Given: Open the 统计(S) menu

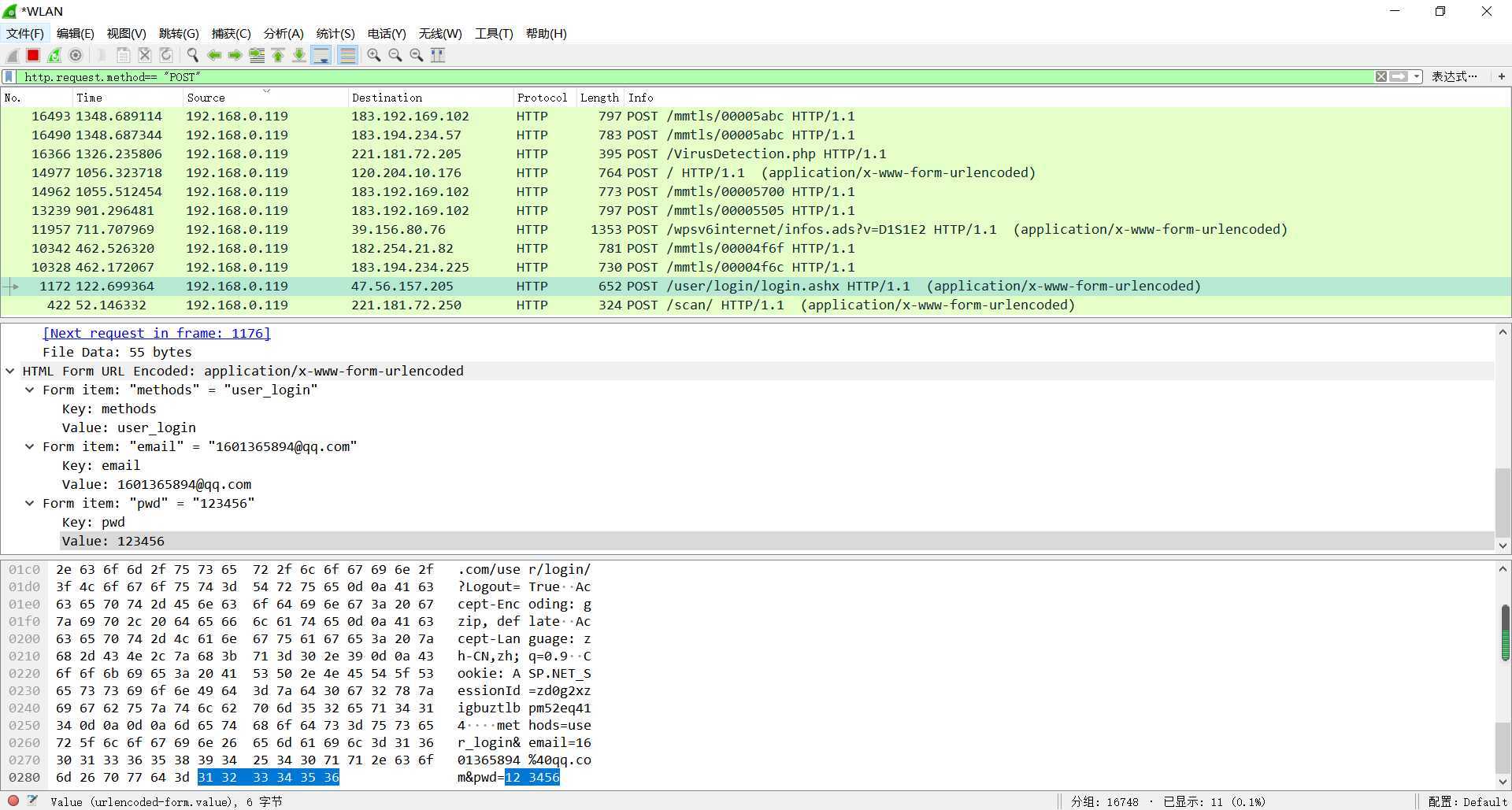Looking at the screenshot, I should tap(335, 33).
